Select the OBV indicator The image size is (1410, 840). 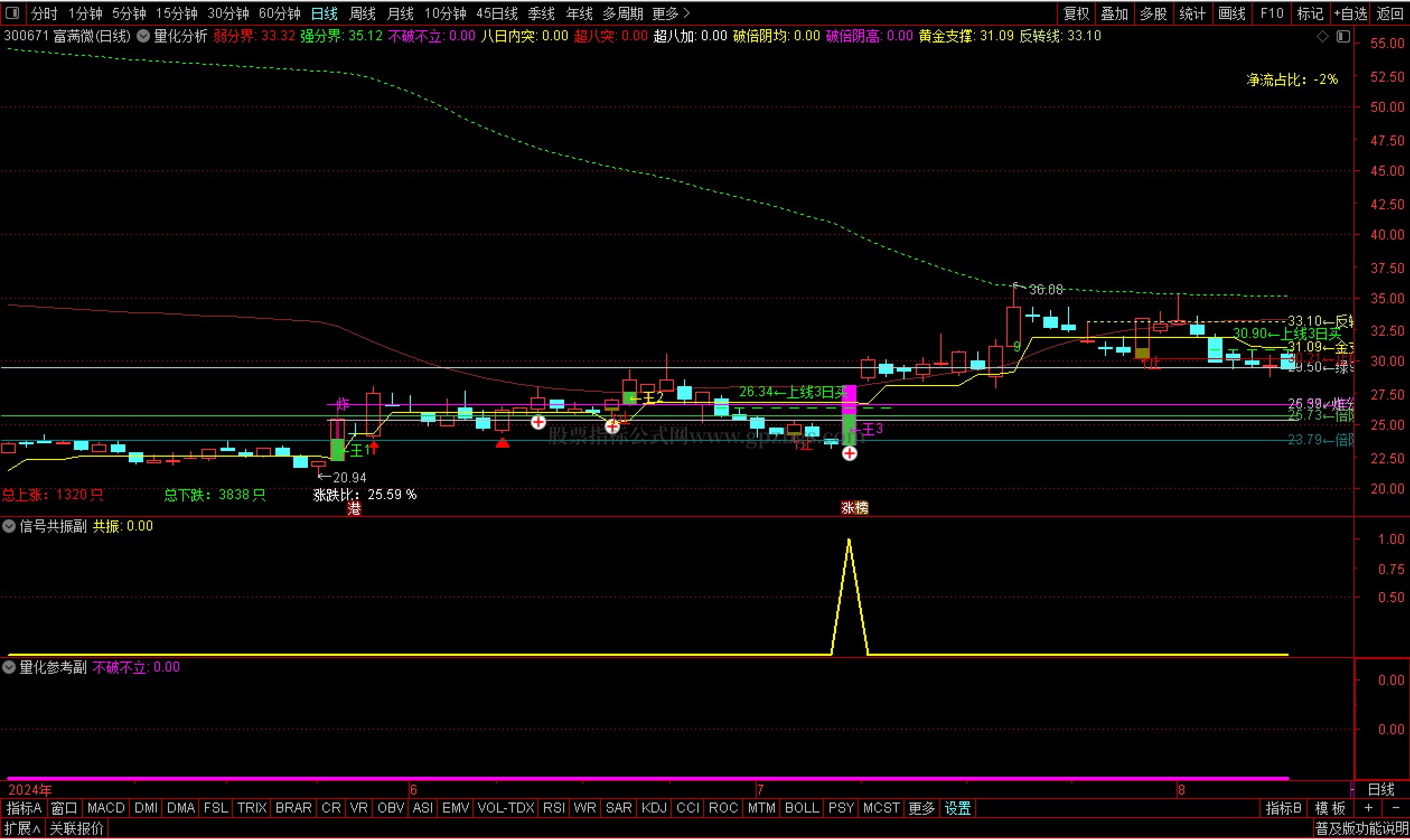click(391, 808)
